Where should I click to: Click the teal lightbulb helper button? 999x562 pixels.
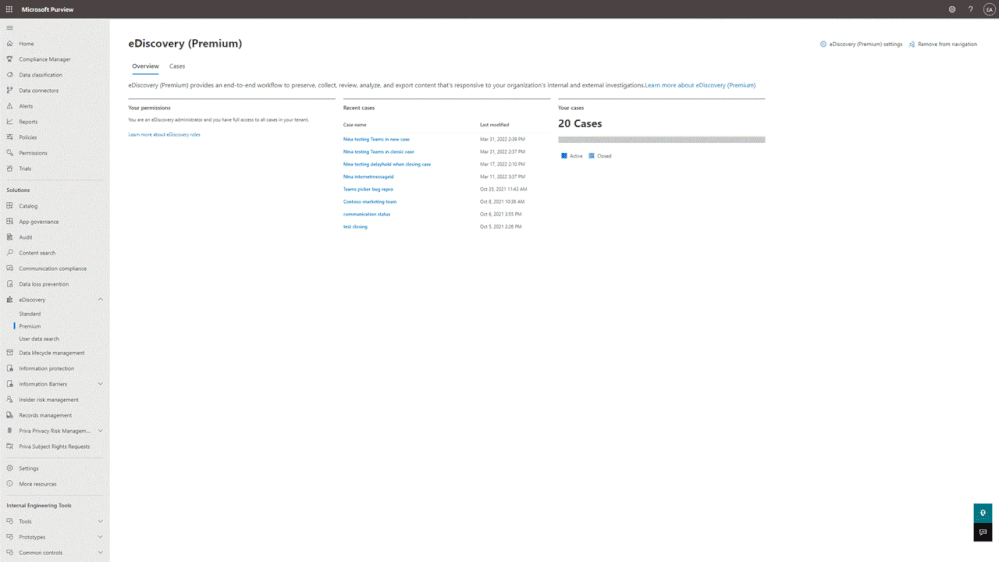[982, 513]
